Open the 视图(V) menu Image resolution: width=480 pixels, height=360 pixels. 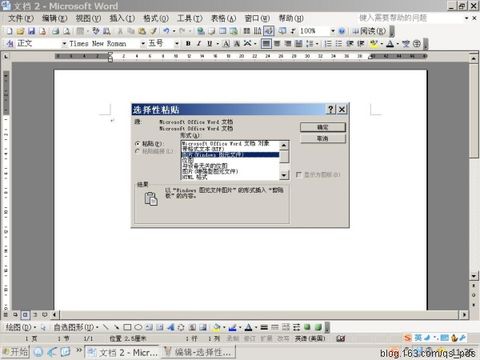(88, 18)
